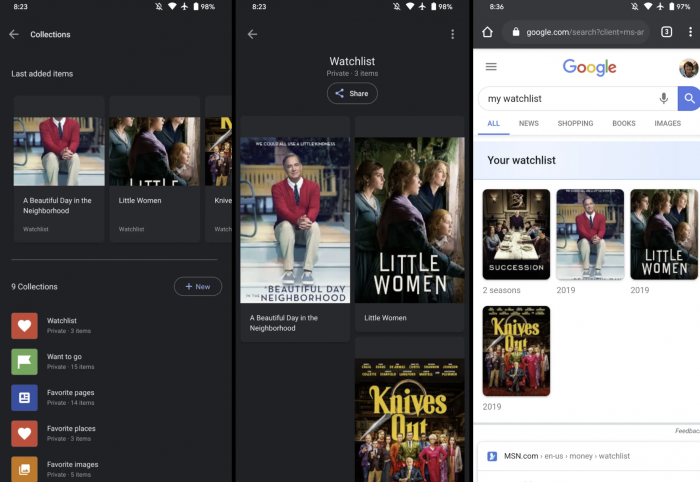Tap the Google logo
This screenshot has height=482, width=700.
tap(589, 67)
